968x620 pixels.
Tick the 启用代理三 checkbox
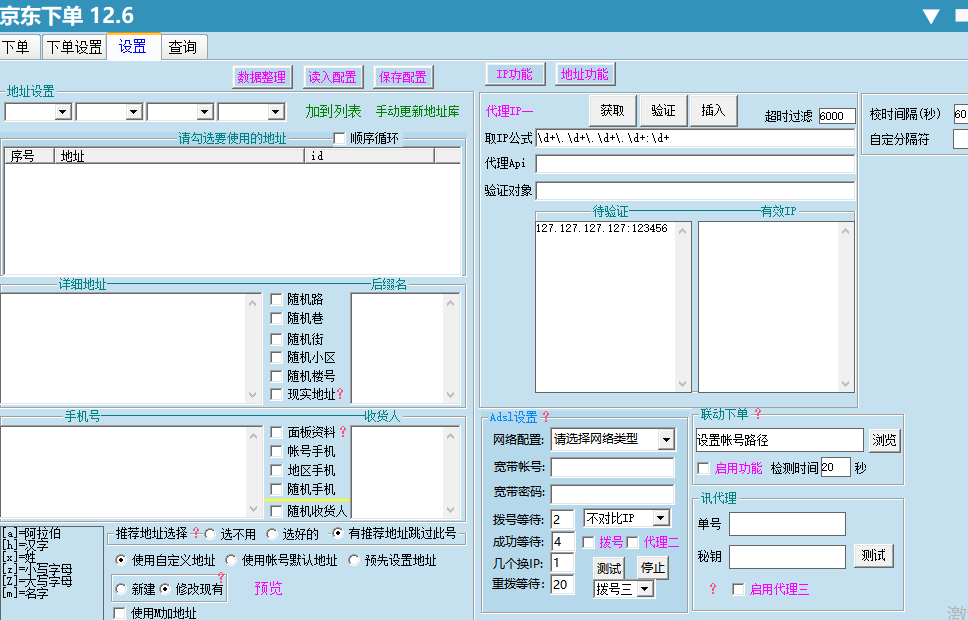739,589
